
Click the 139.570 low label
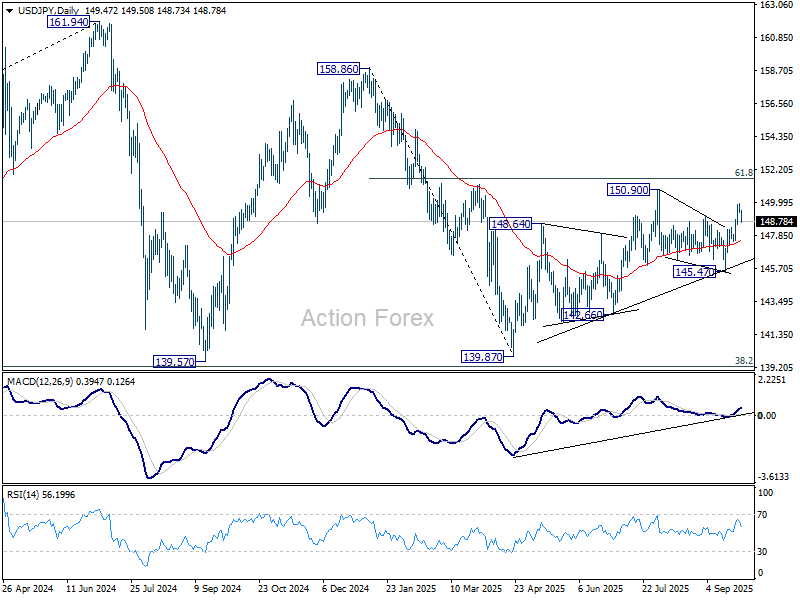174,362
